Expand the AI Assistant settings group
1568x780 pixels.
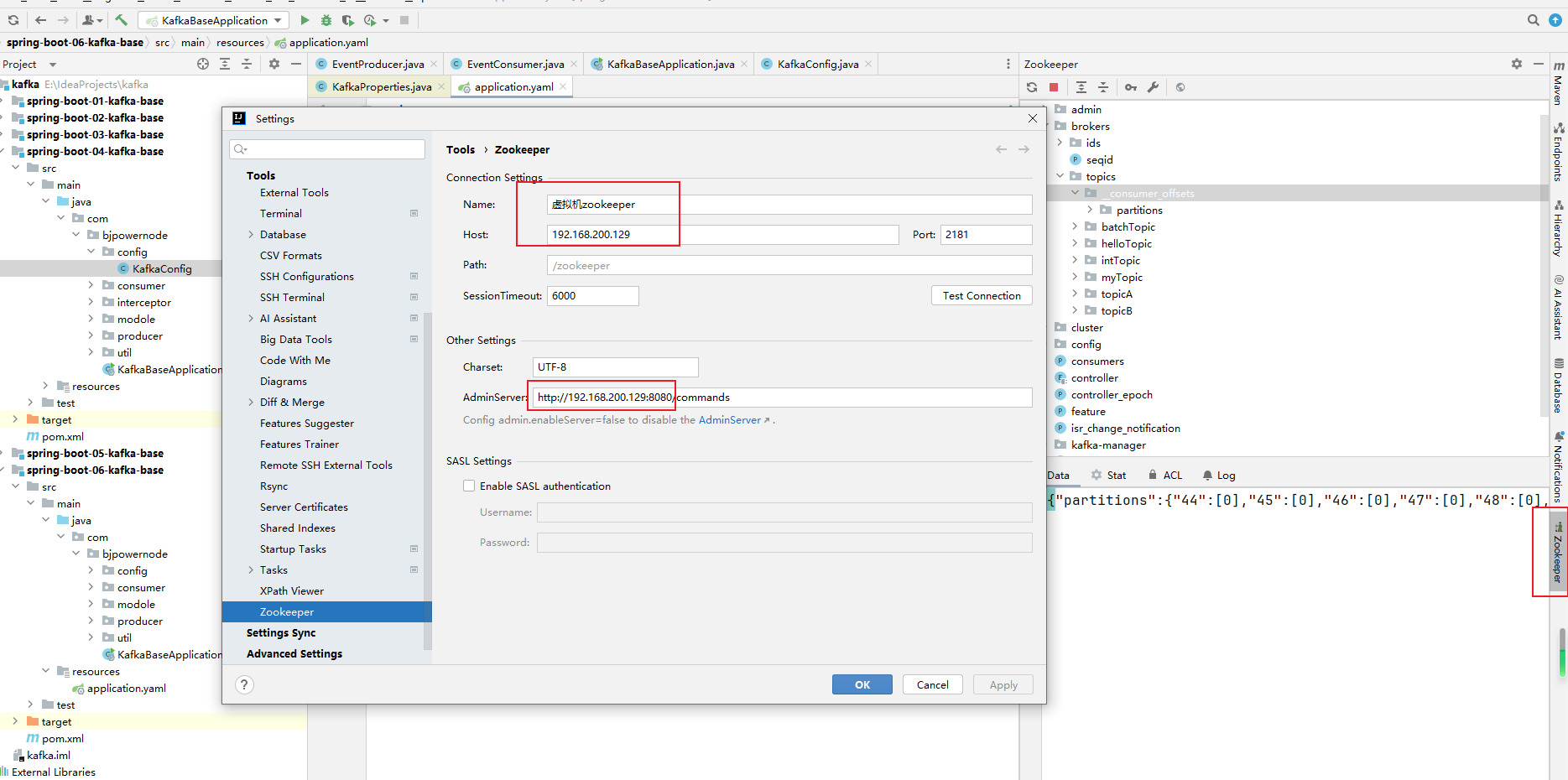tap(251, 319)
